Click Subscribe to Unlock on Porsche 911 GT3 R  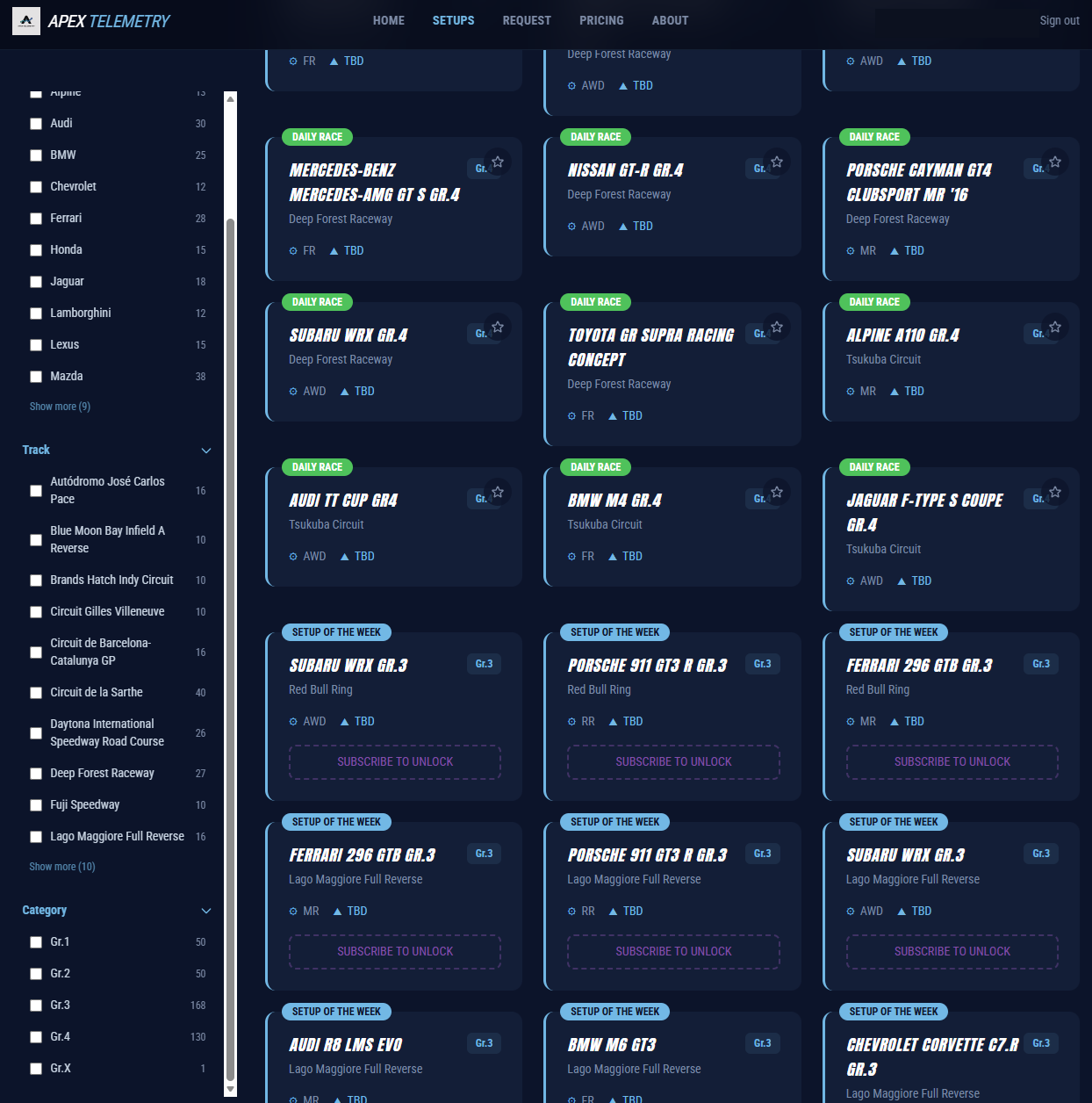click(x=673, y=762)
